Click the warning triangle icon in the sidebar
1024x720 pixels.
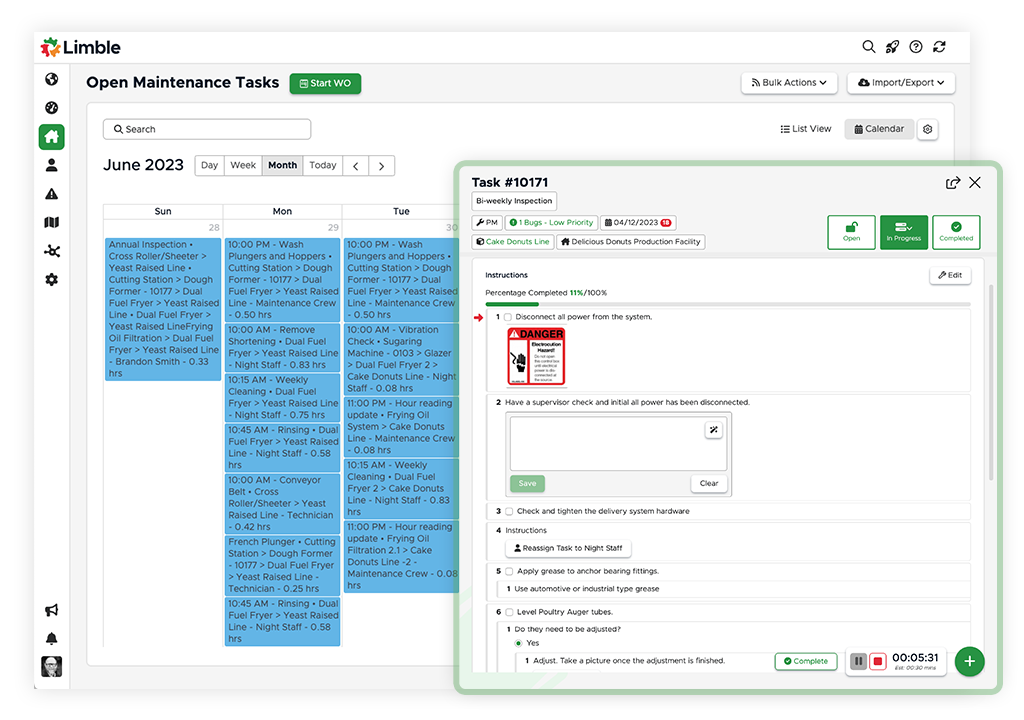(x=52, y=194)
